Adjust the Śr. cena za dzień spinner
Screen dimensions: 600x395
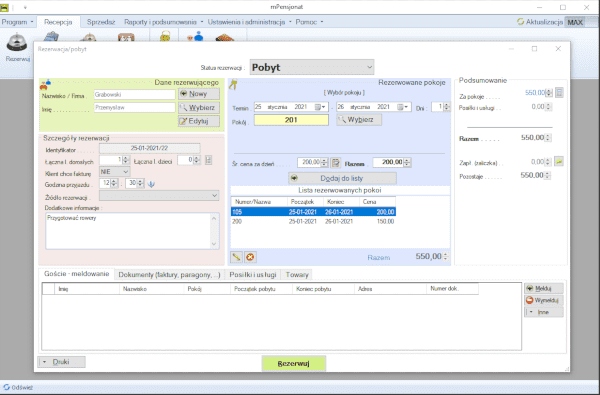coord(324,163)
